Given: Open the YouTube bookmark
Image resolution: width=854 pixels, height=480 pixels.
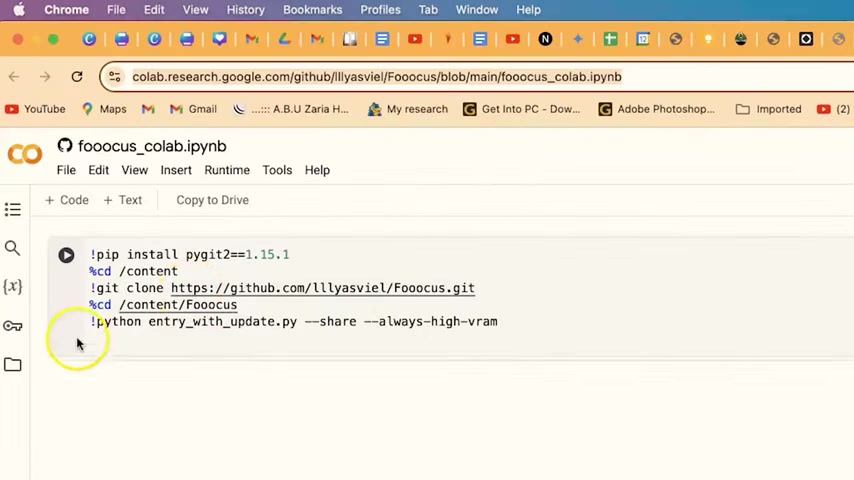Looking at the screenshot, I should (x=35, y=109).
